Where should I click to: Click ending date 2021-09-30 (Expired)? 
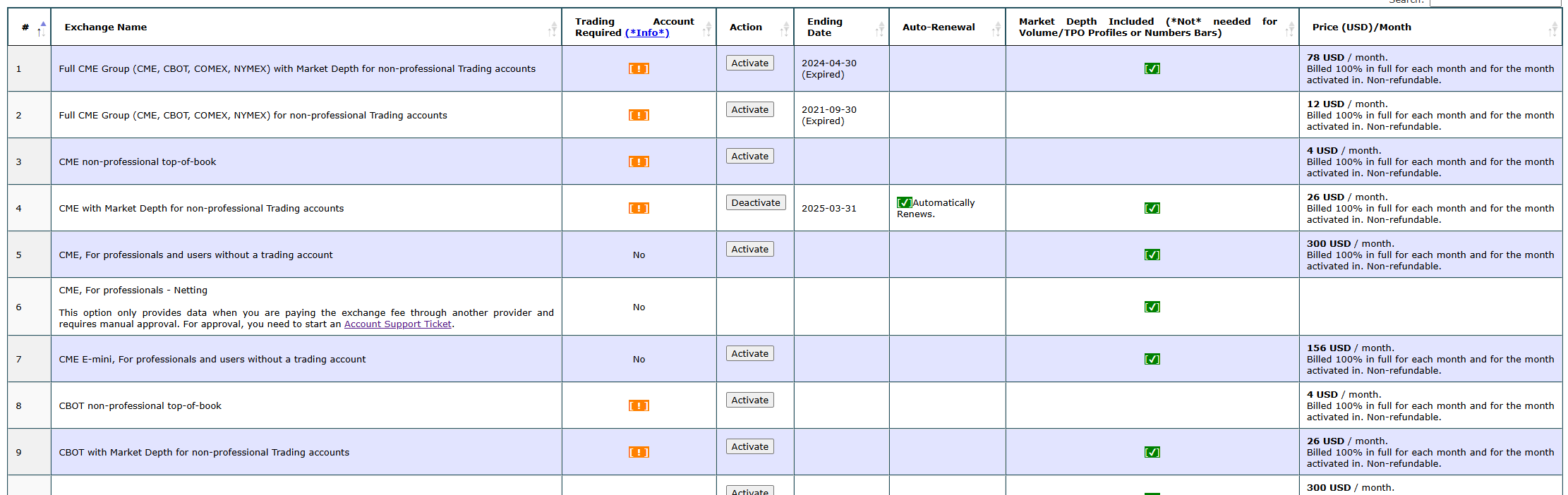(x=829, y=115)
